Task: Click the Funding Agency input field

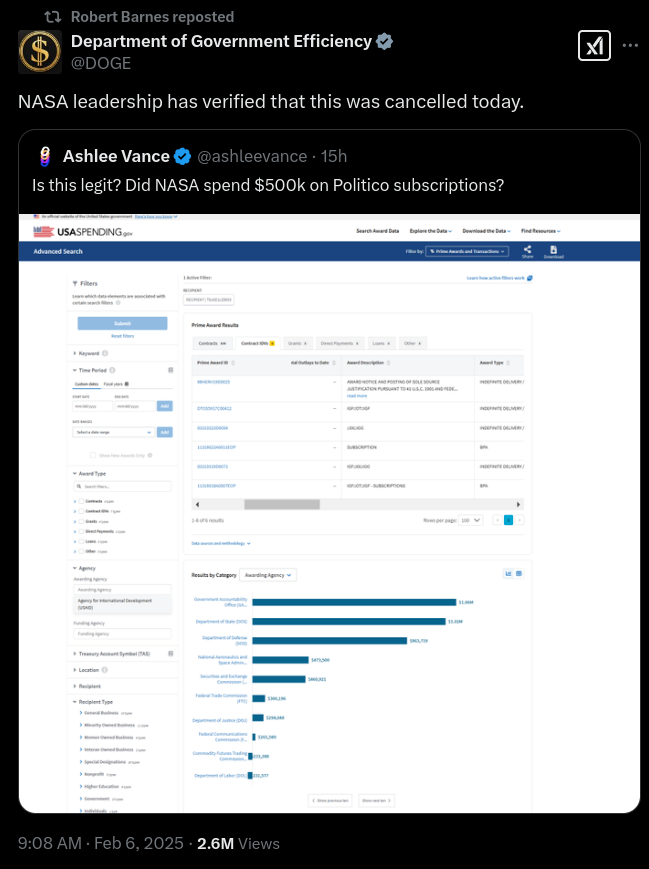Action: 122,633
